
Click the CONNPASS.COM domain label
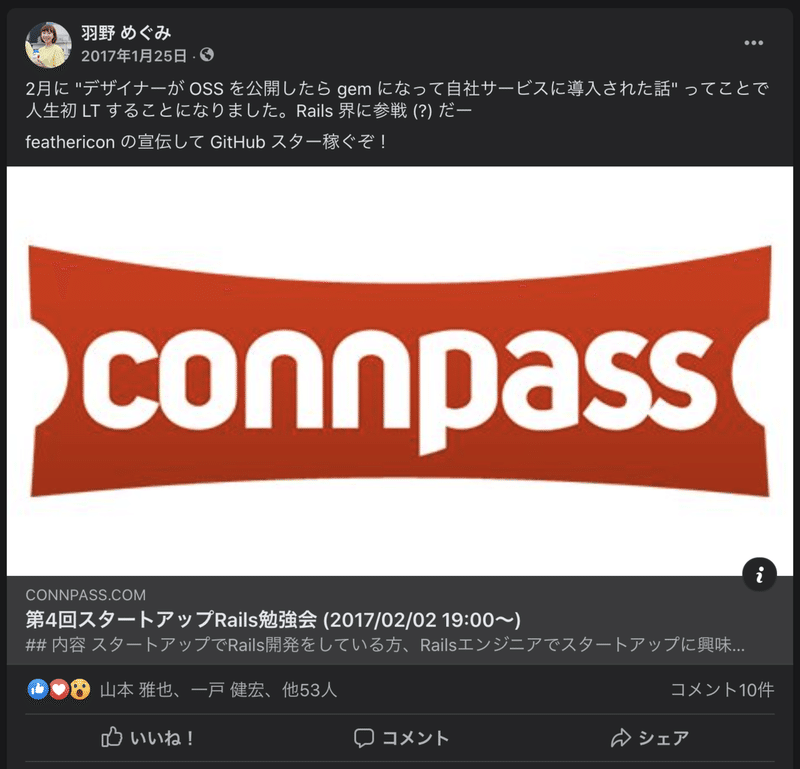coord(86,595)
